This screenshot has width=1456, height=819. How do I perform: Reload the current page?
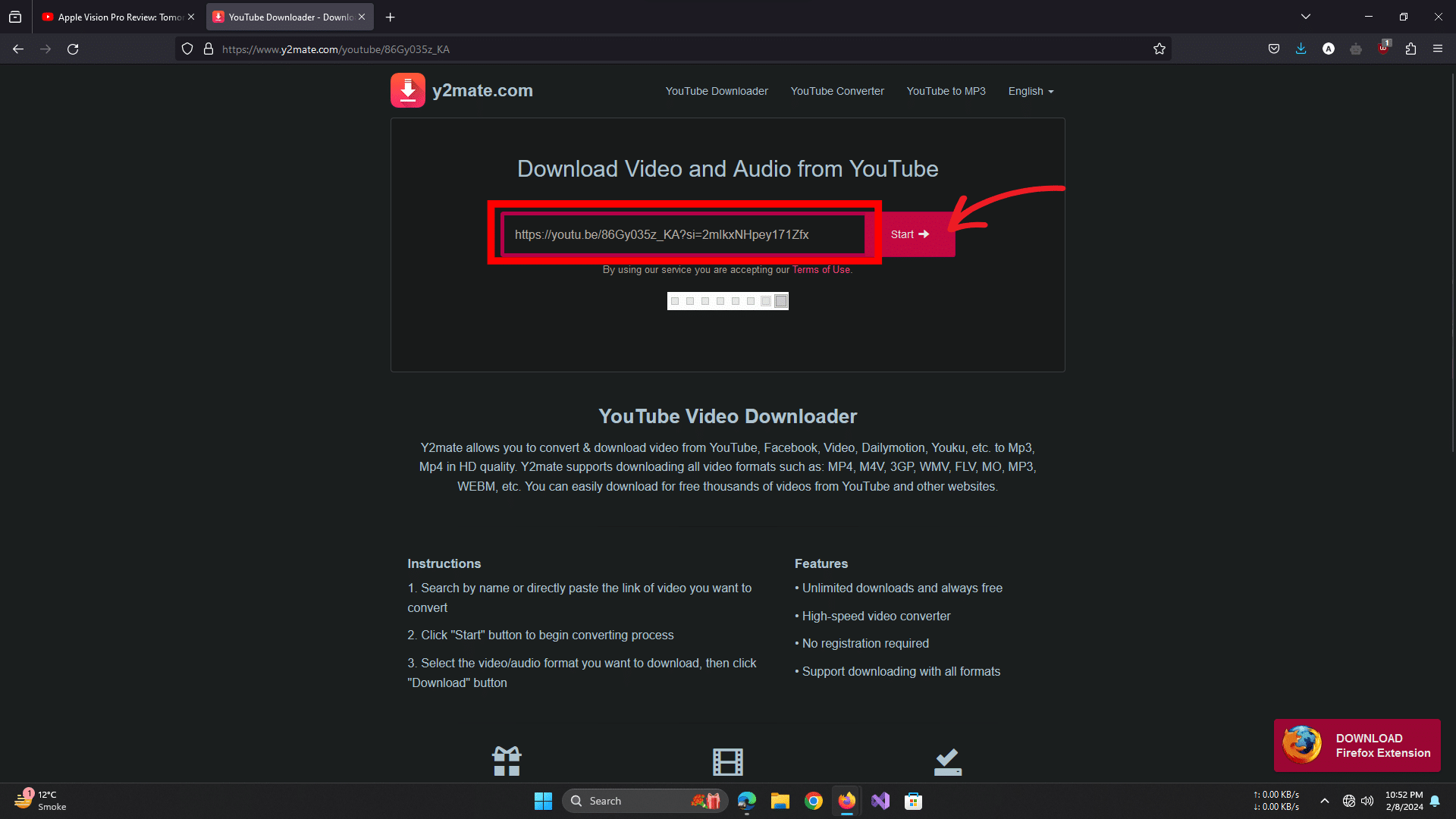[73, 49]
